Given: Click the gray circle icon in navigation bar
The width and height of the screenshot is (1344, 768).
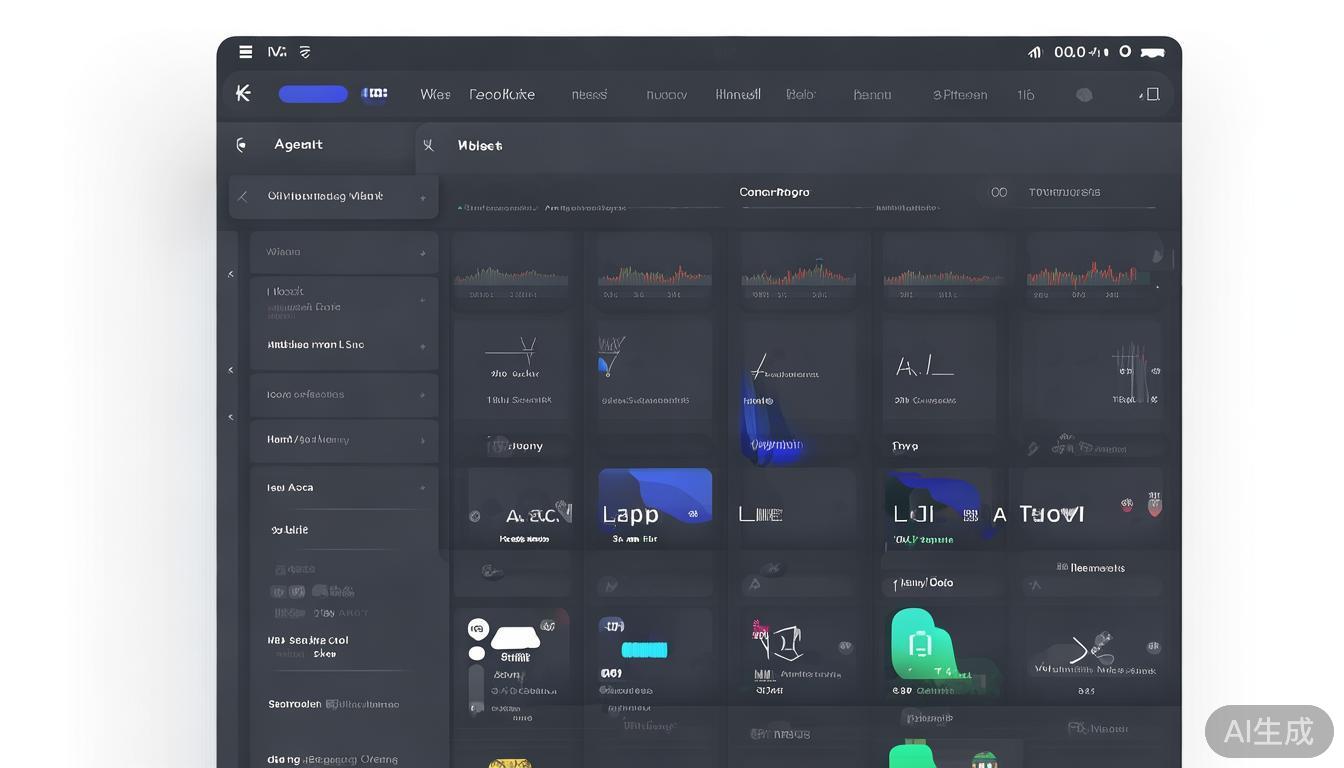Looking at the screenshot, I should [1084, 95].
